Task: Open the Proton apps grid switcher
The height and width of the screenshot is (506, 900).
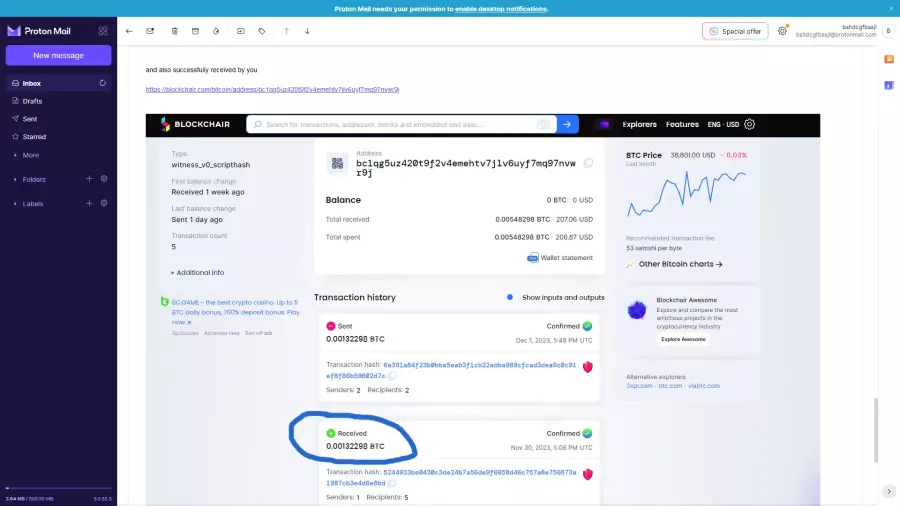Action: click(103, 31)
